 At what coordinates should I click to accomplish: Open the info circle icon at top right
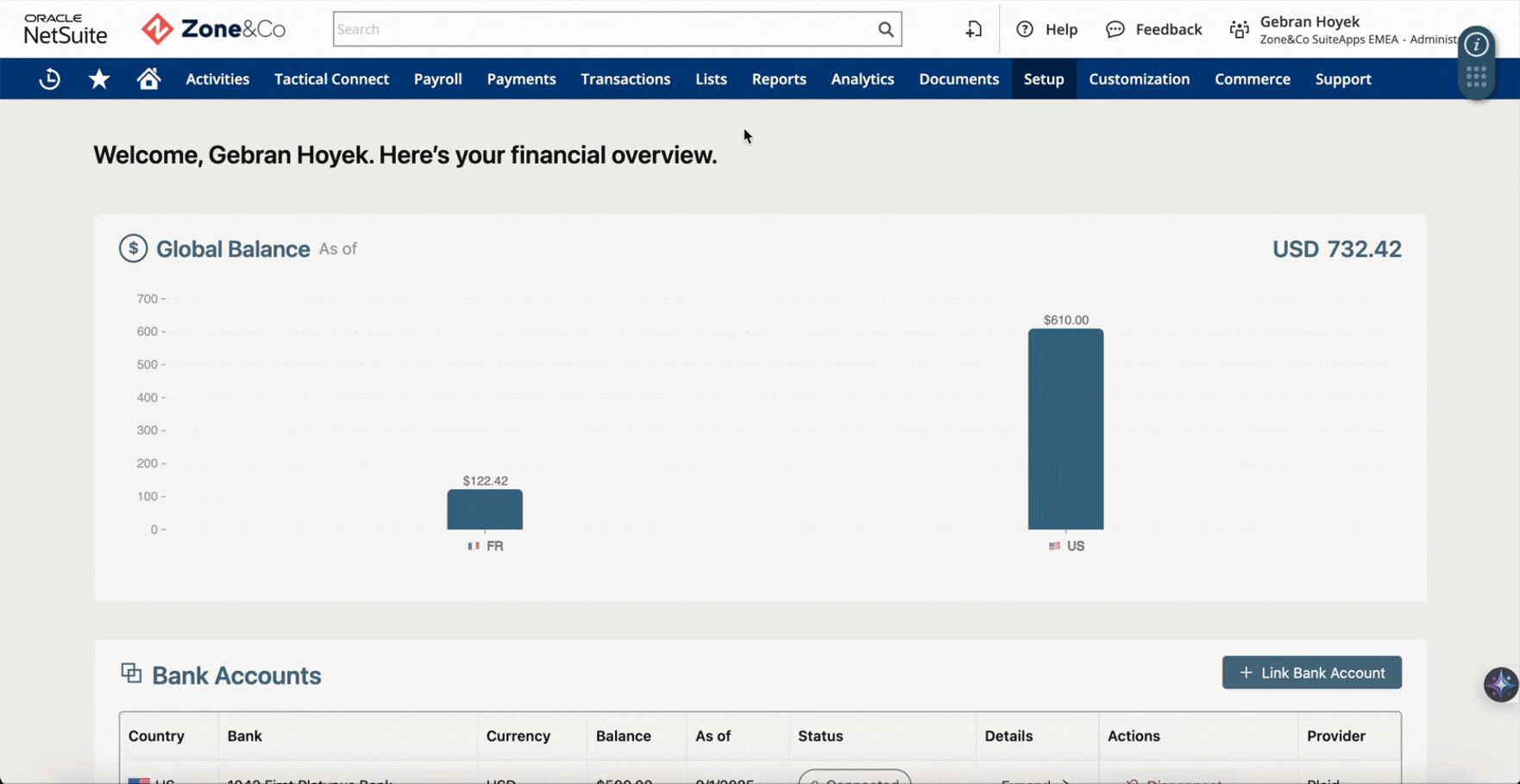[x=1476, y=44]
